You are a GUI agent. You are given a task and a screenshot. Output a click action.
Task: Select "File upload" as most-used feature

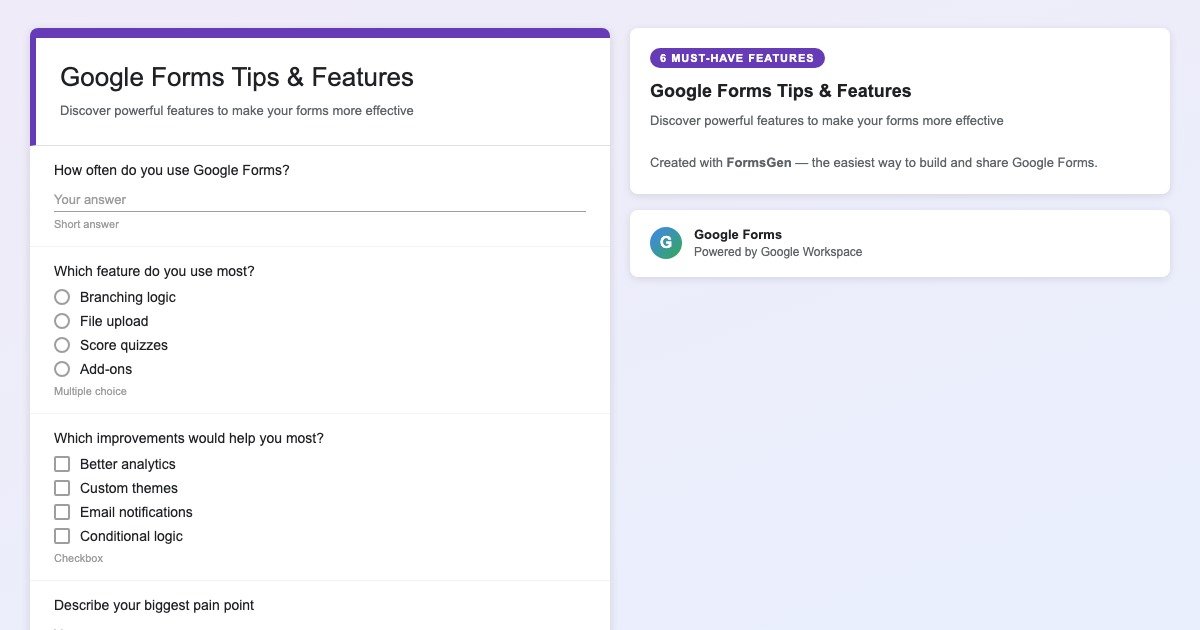coord(62,321)
